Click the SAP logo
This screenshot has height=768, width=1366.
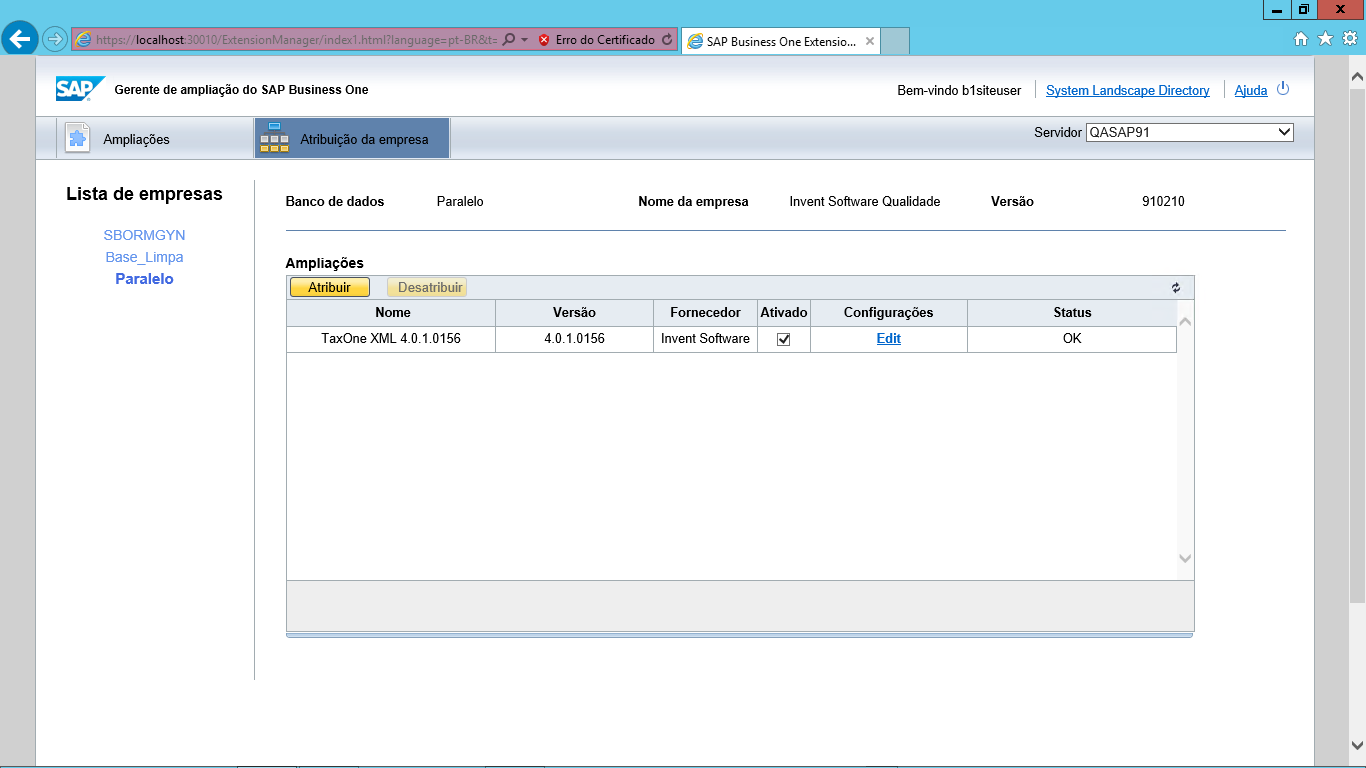[80, 89]
